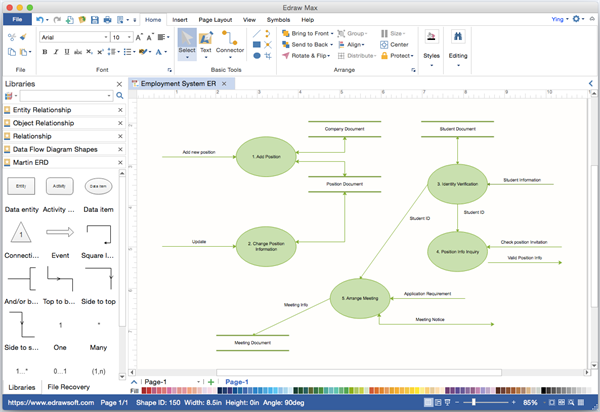This screenshot has width=600, height=412.
Task: Select the Select pointer tool
Action: coord(187,42)
